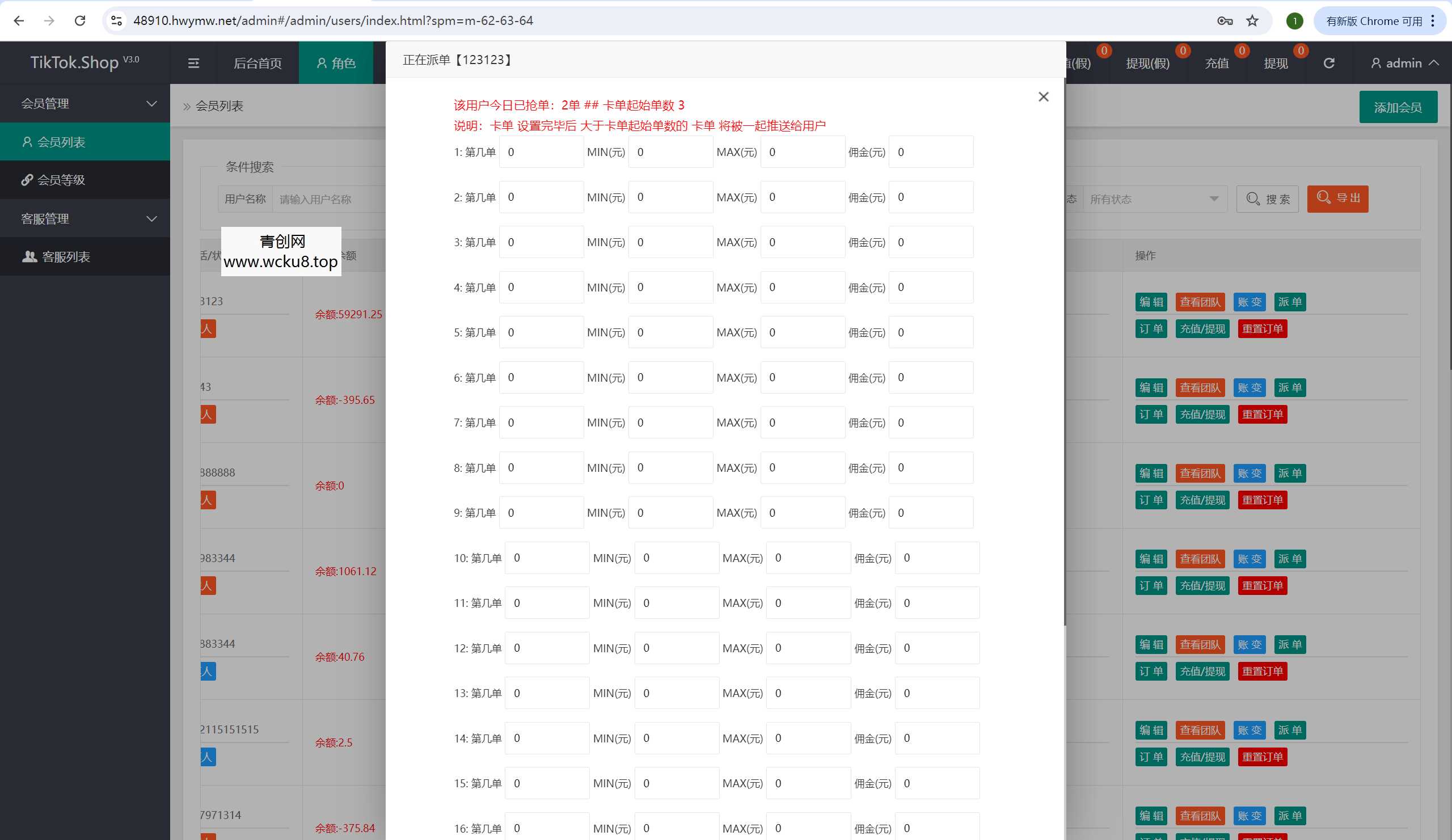Viewport: 1452px width, 840px height.
Task: Open the 所有状态 status dropdown
Action: [1154, 199]
